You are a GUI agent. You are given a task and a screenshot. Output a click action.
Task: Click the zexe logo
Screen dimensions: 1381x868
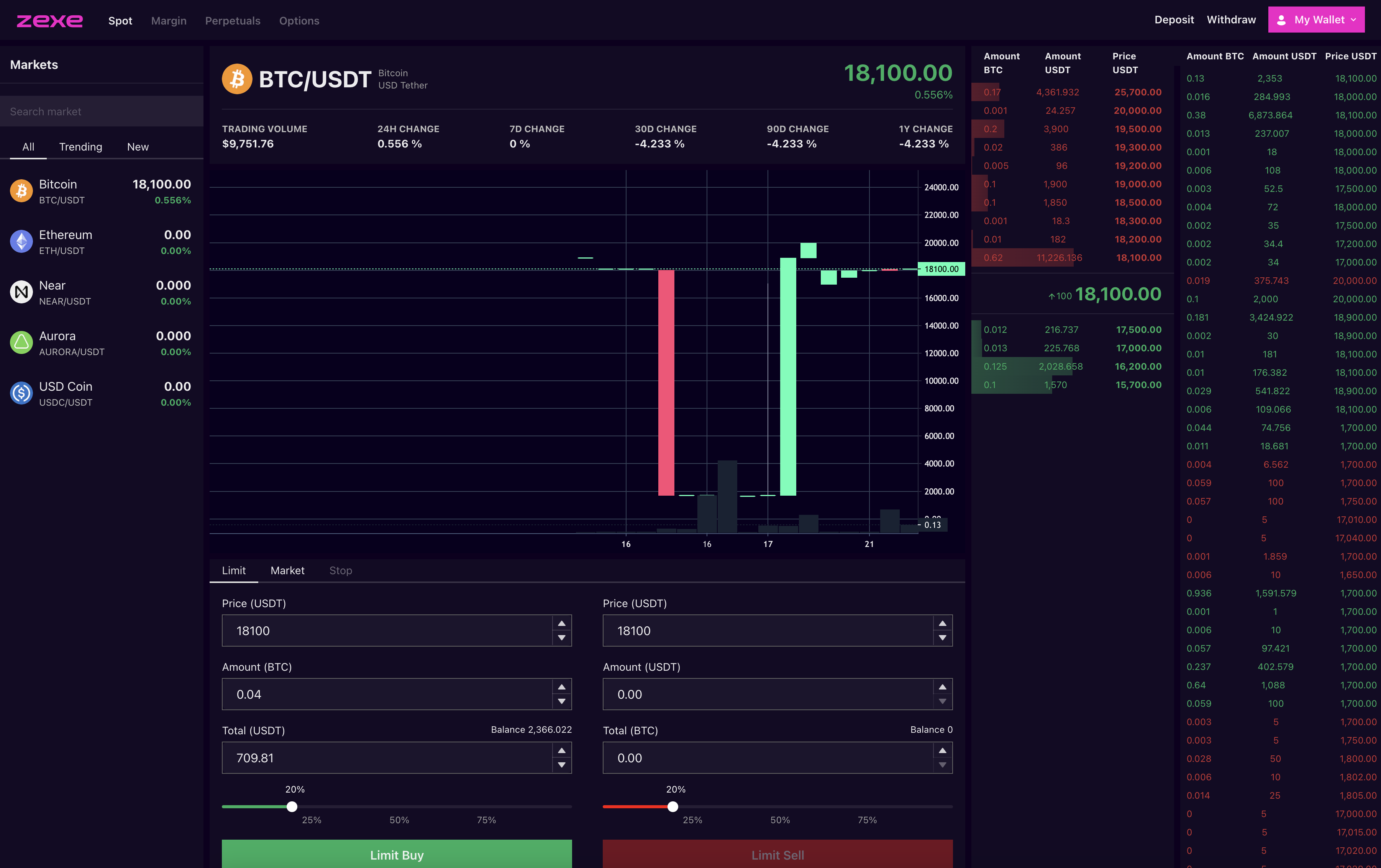[x=49, y=21]
